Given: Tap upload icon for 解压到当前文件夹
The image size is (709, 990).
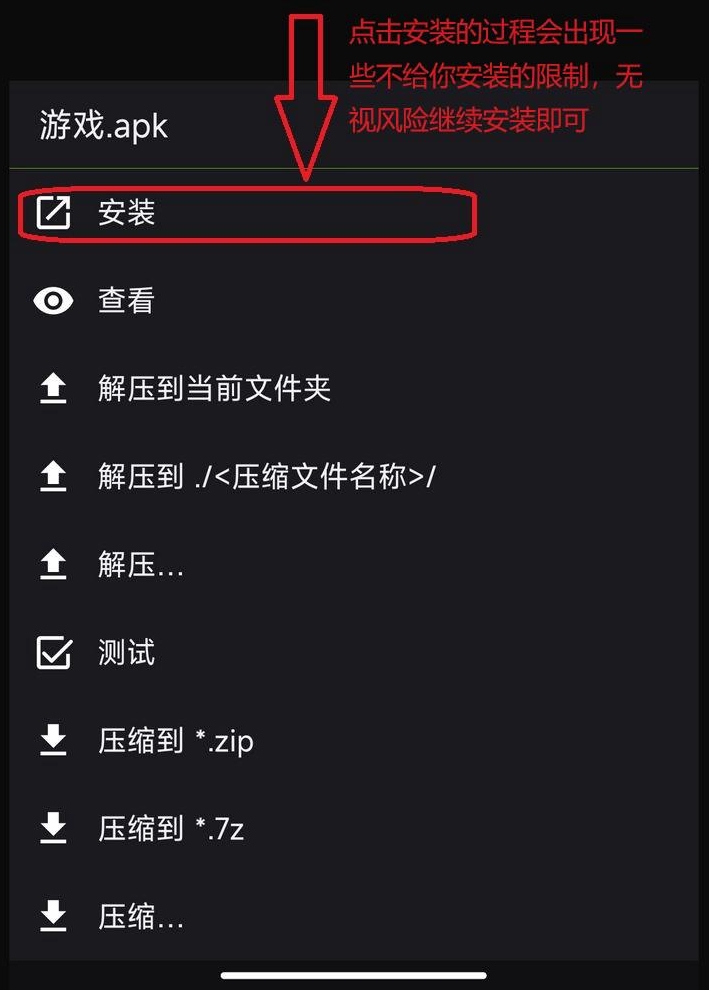Looking at the screenshot, I should [53, 388].
